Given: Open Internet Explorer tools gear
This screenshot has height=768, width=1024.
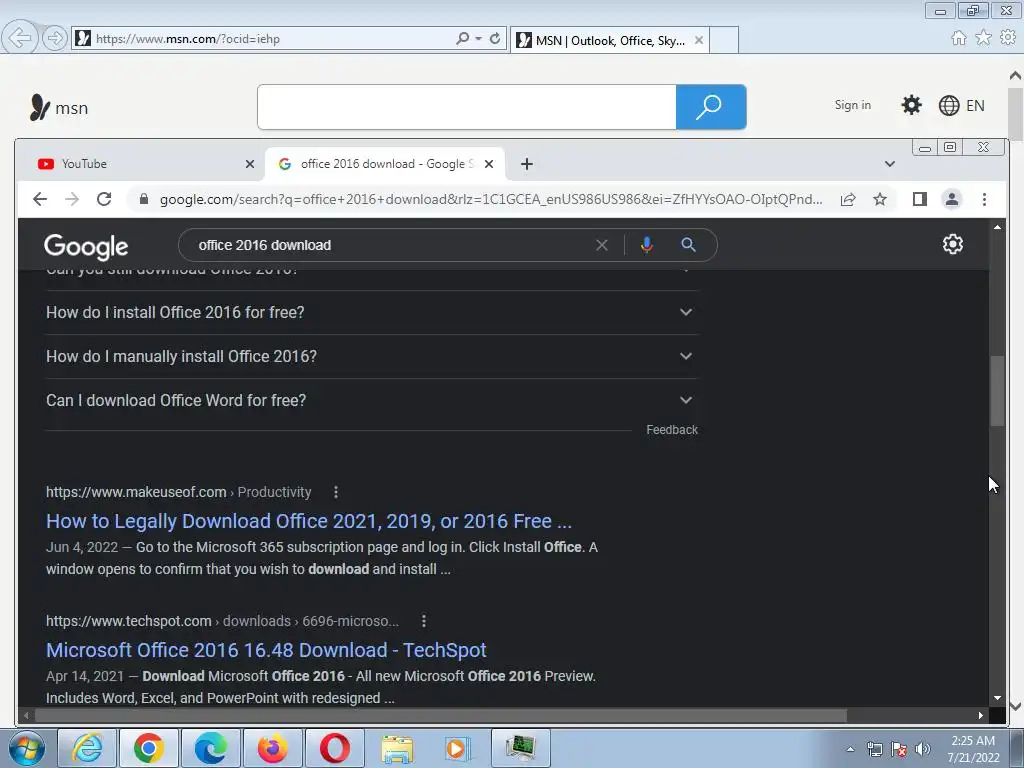Looking at the screenshot, I should (x=1008, y=38).
